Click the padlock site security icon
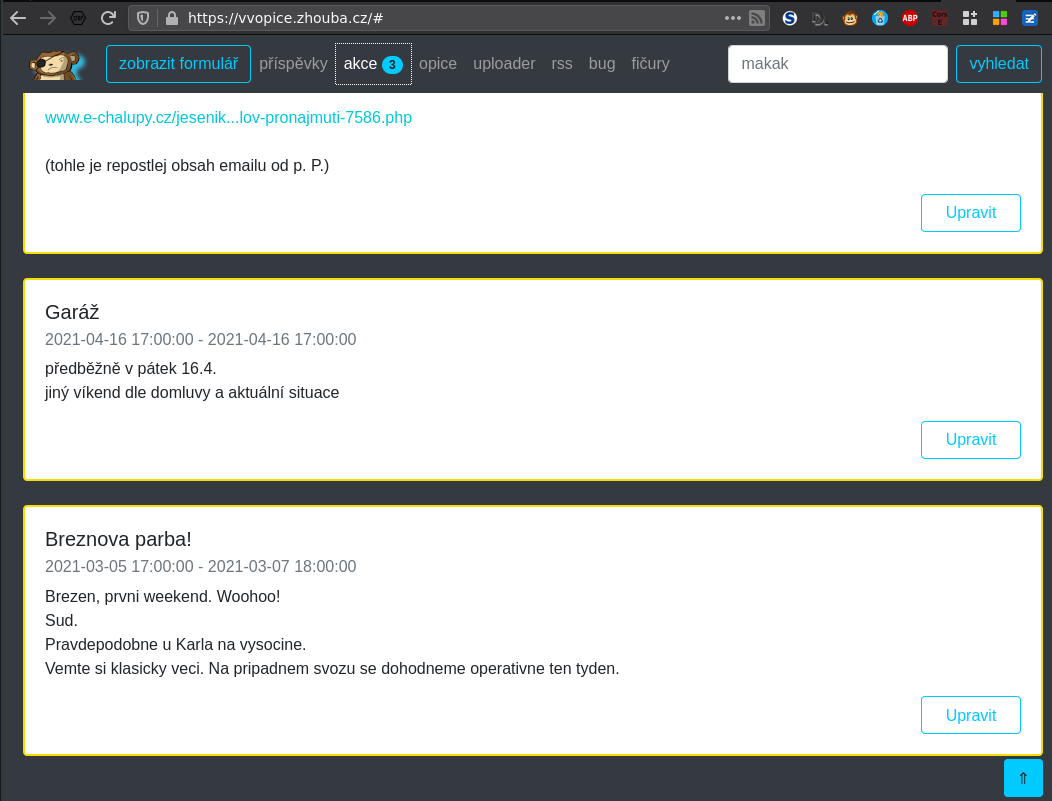 pyautogui.click(x=171, y=18)
